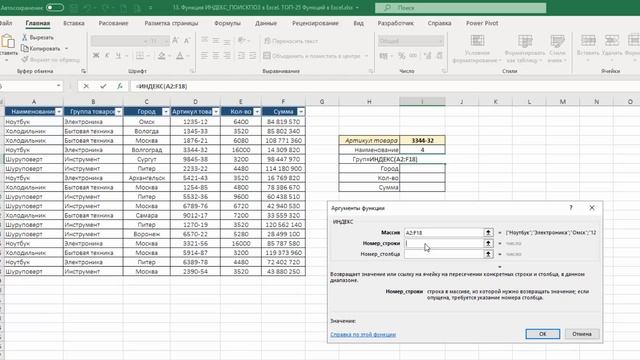Toggle the AutoSave switch
Image resolution: width=640 pixels, height=360 pixels.
tap(55, 7)
